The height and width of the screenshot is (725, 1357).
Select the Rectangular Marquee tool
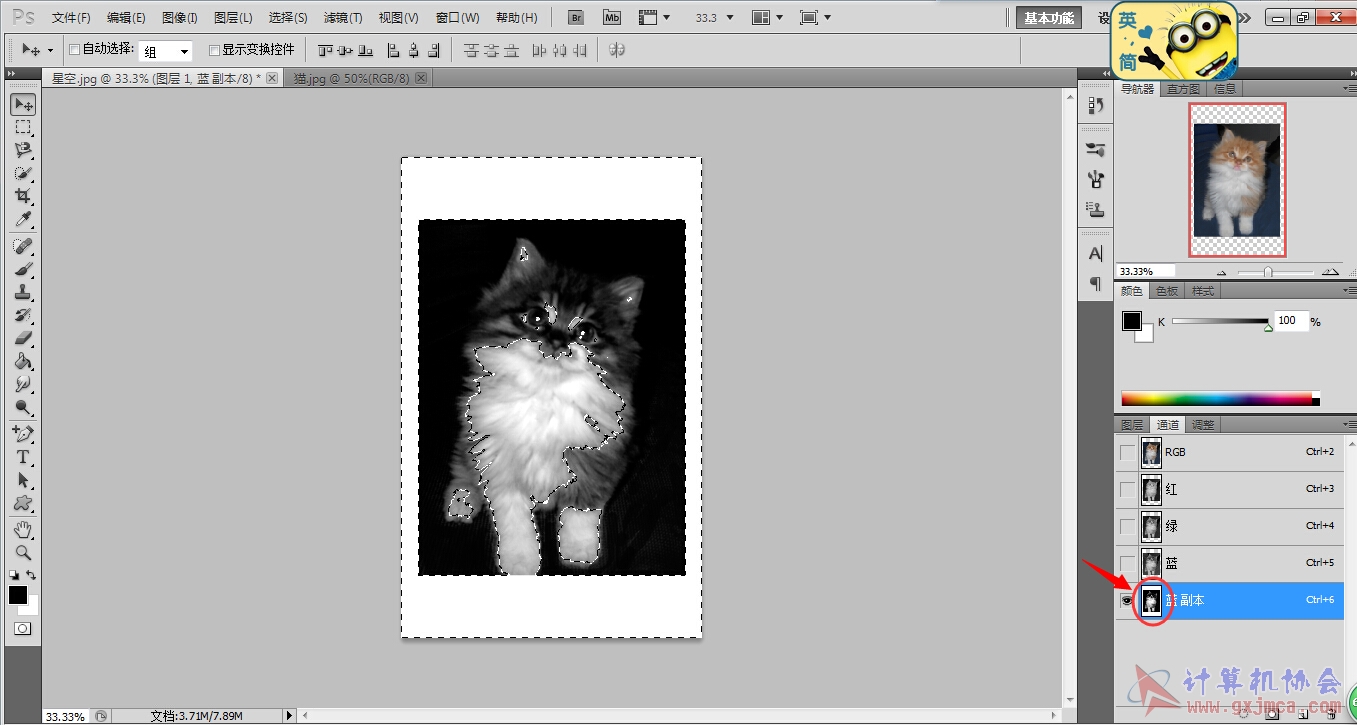pyautogui.click(x=23, y=128)
